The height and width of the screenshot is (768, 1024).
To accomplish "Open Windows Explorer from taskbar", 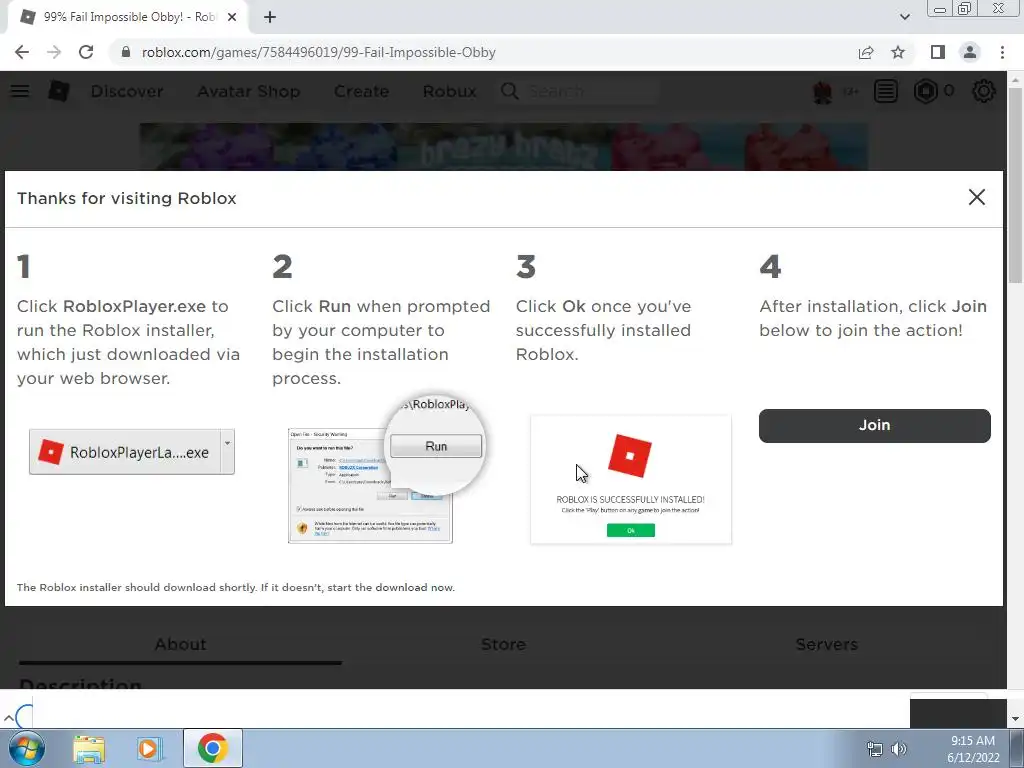I will point(89,749).
